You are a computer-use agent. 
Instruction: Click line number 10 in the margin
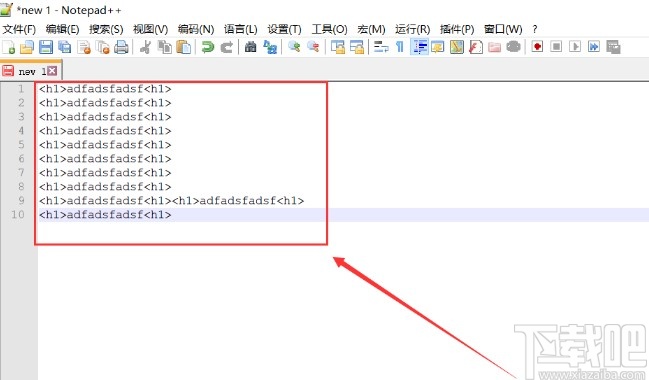coord(18,214)
